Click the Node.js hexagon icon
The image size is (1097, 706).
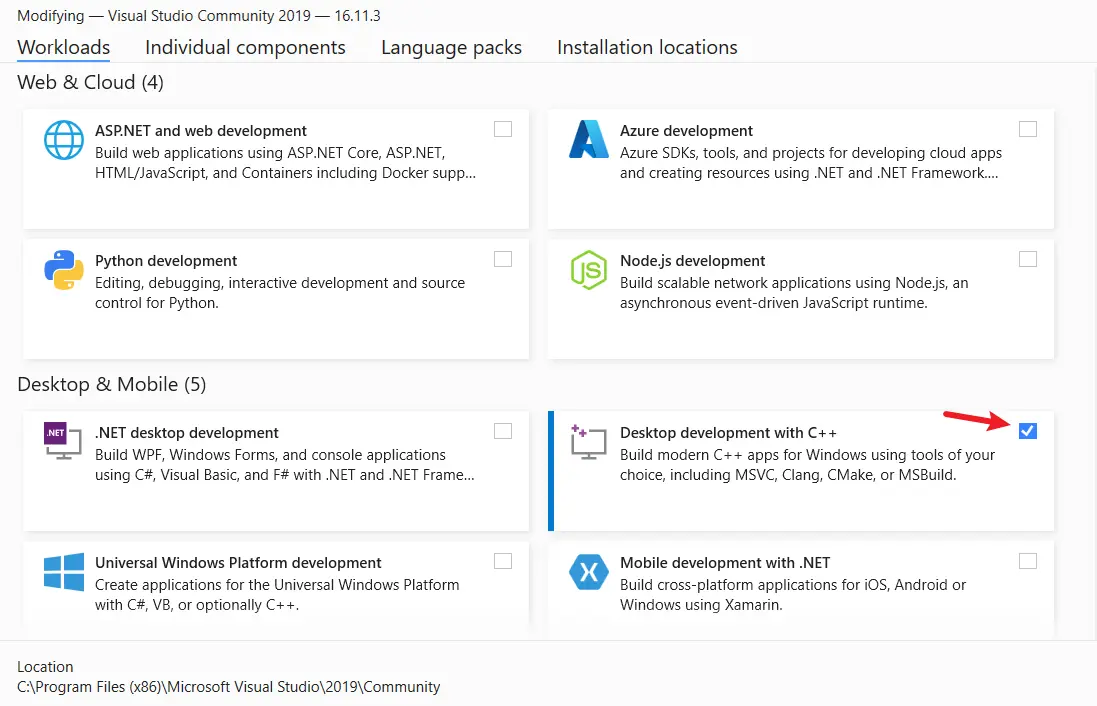pyautogui.click(x=588, y=270)
